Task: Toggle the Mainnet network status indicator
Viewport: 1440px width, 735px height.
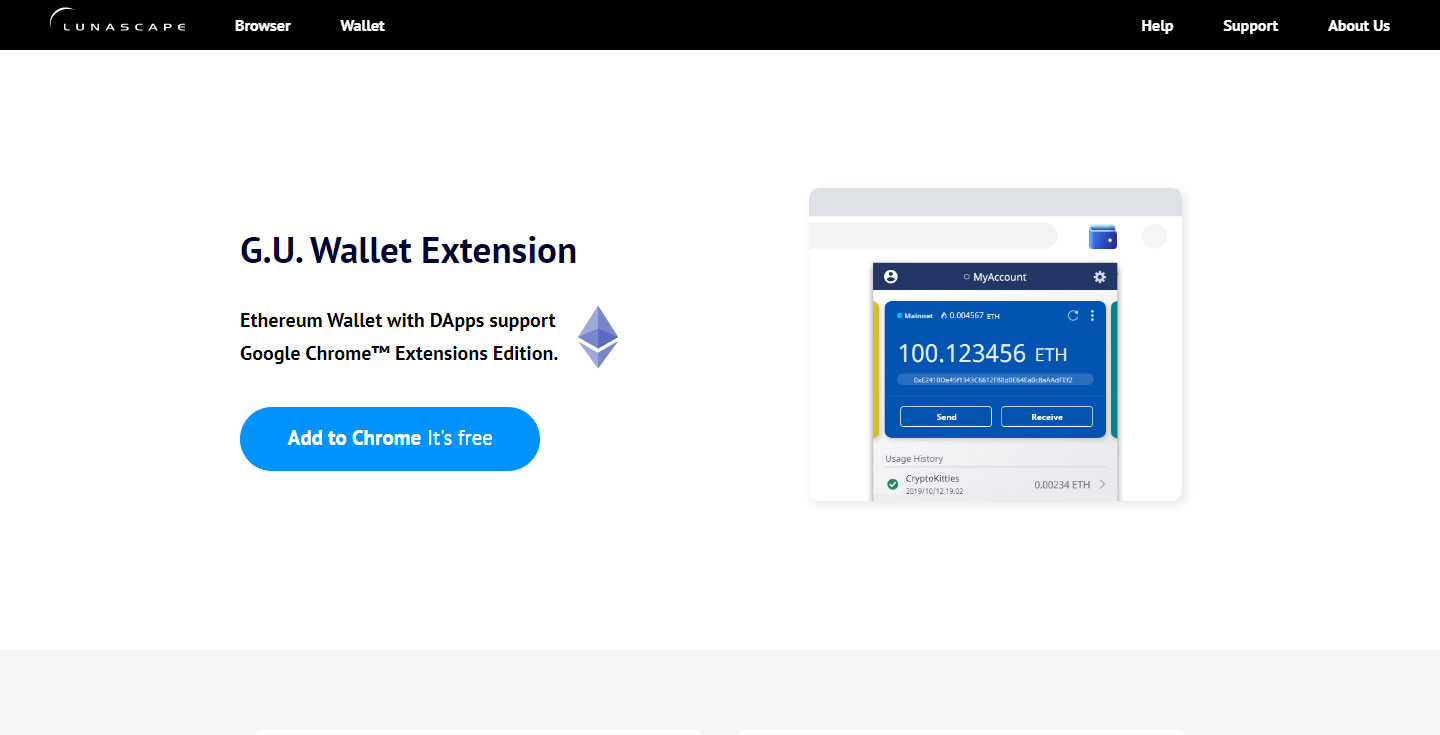Action: coord(899,315)
